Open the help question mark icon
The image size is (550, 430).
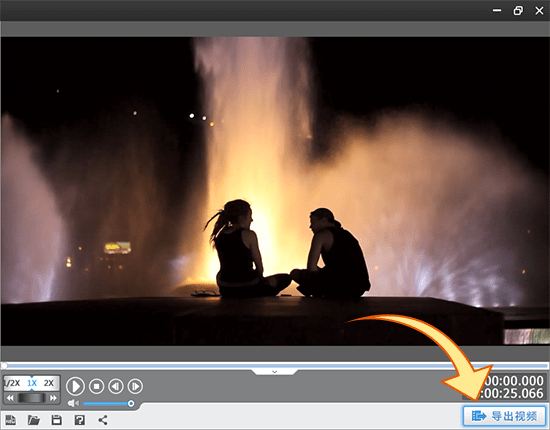click(x=80, y=420)
